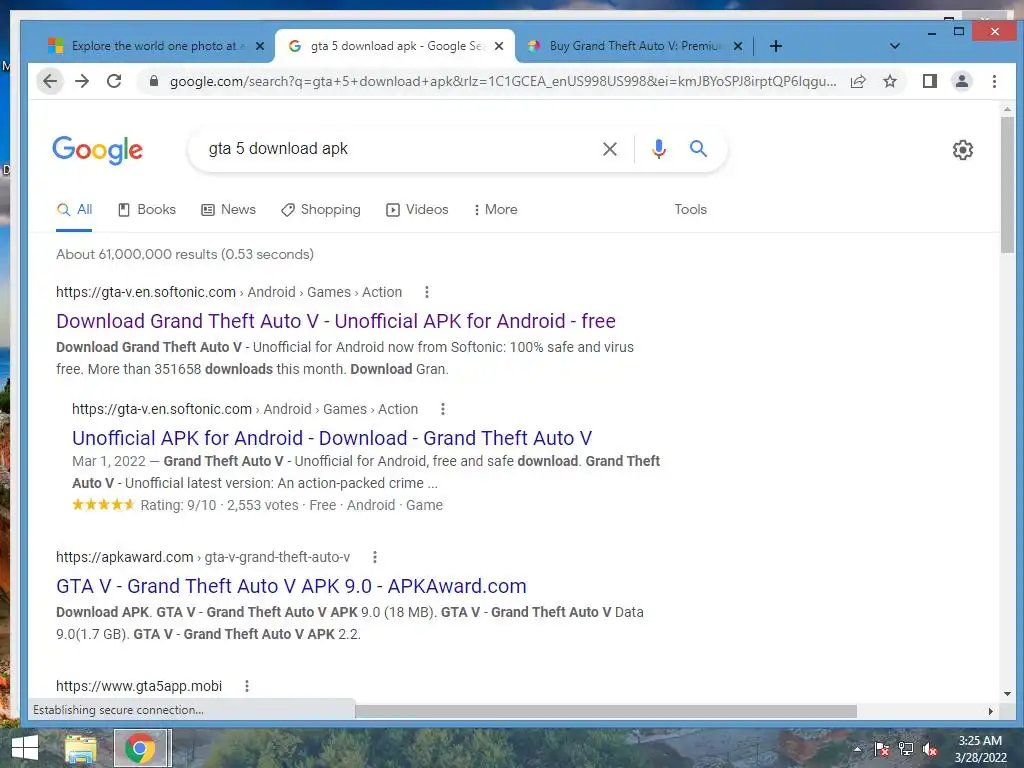Close the 'Buy Grand Theft Auto V' tab

738,46
